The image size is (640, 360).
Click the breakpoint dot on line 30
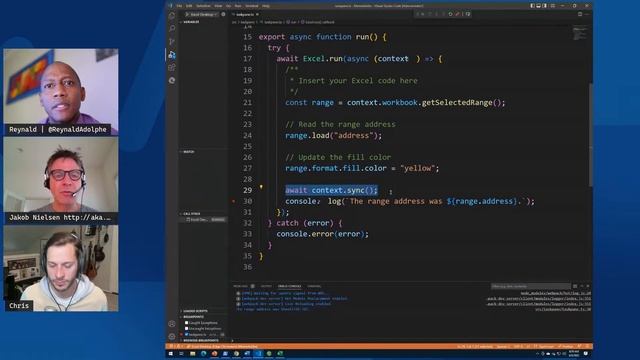[x=233, y=201]
